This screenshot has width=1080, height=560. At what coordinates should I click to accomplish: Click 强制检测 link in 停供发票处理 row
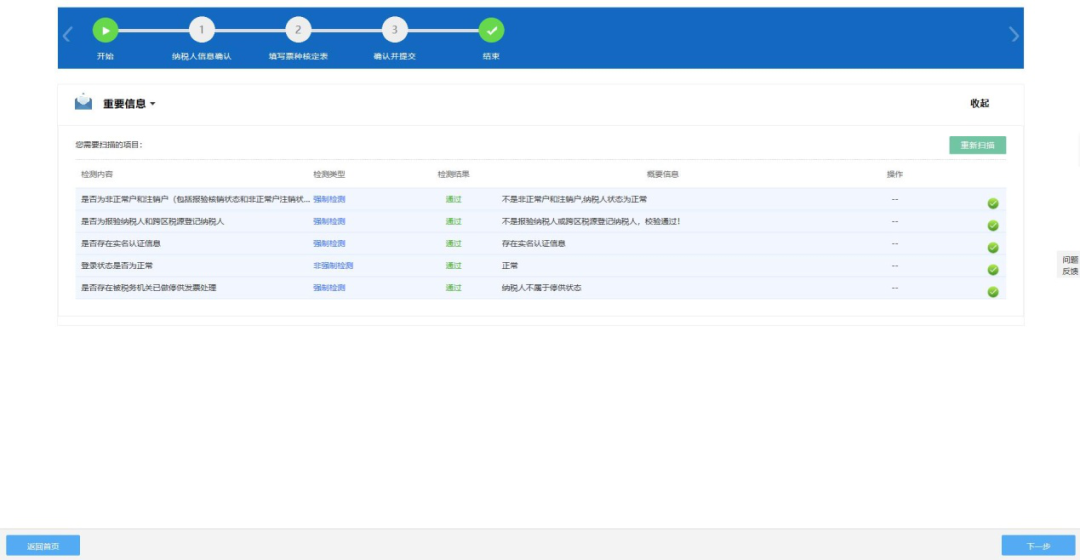tap(329, 287)
